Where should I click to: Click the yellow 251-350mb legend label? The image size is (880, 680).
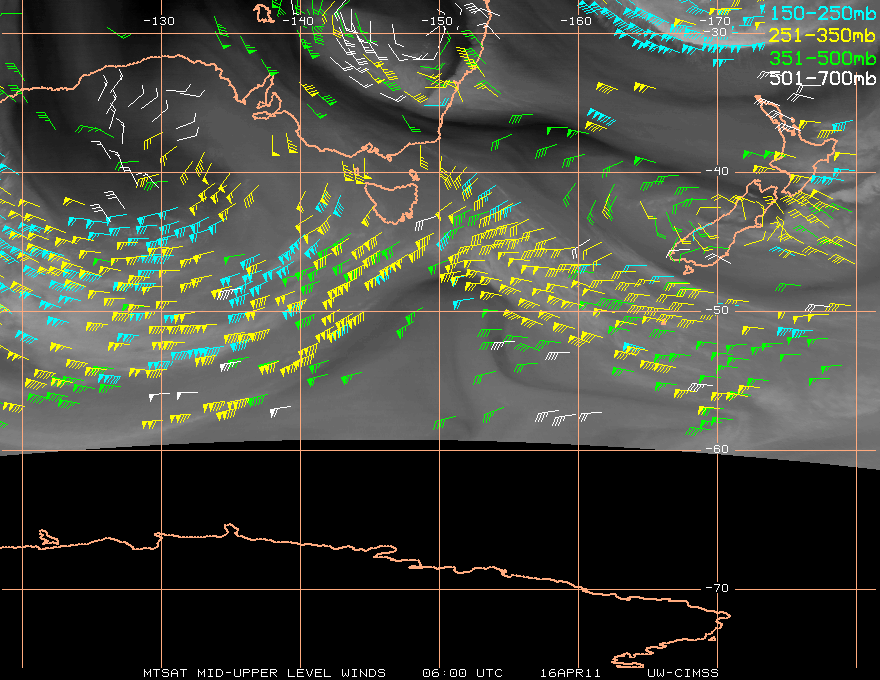coord(822,35)
